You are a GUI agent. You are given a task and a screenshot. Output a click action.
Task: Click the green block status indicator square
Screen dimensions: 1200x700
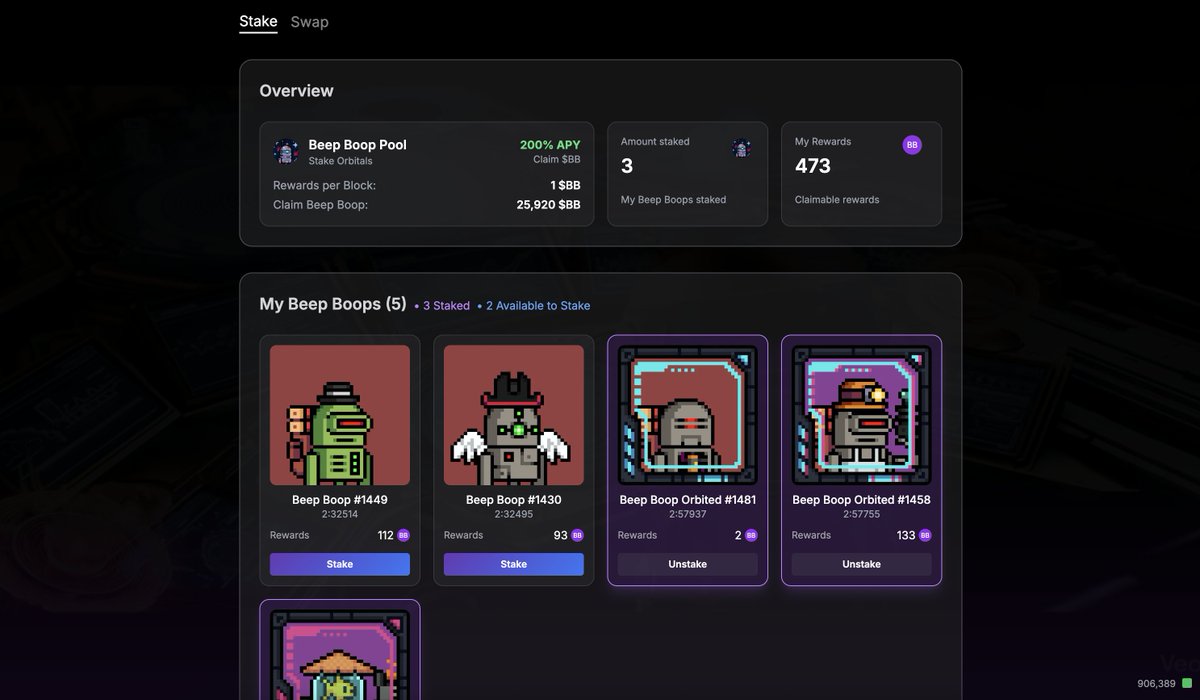(x=1187, y=684)
